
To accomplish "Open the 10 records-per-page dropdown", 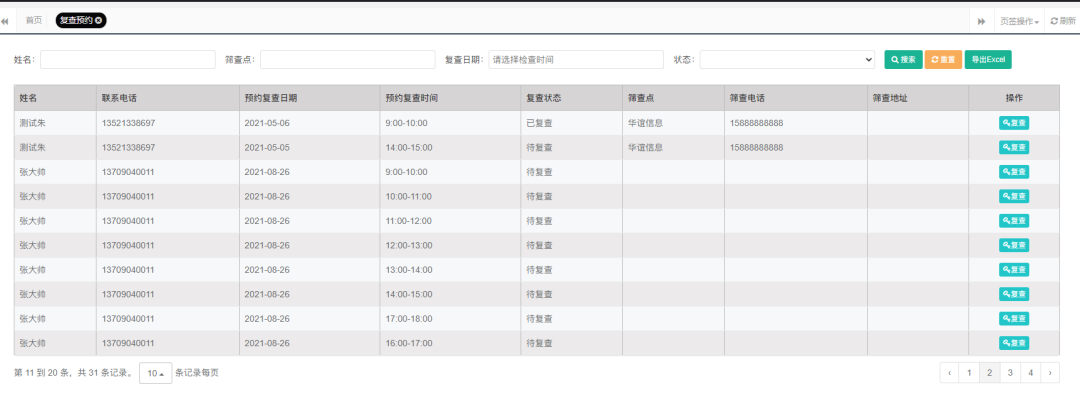I will tap(156, 374).
